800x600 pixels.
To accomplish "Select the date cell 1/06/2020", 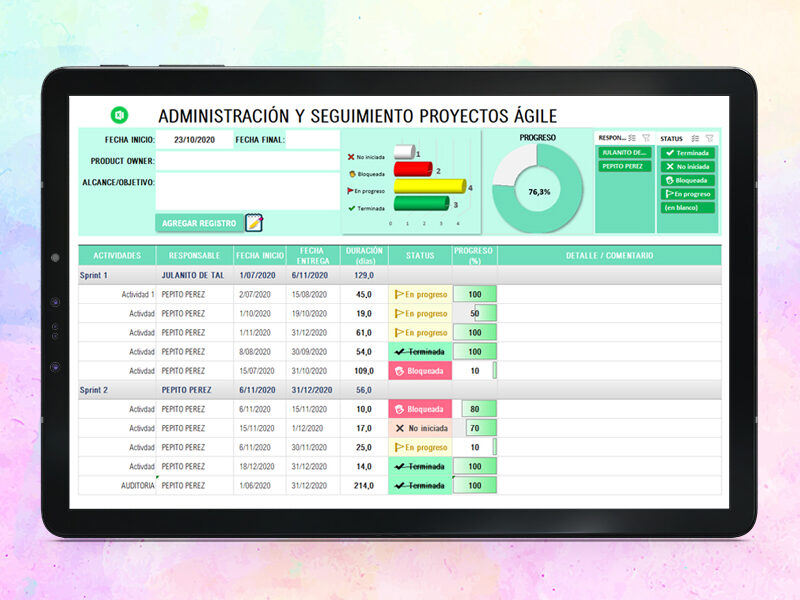I will [x=260, y=486].
